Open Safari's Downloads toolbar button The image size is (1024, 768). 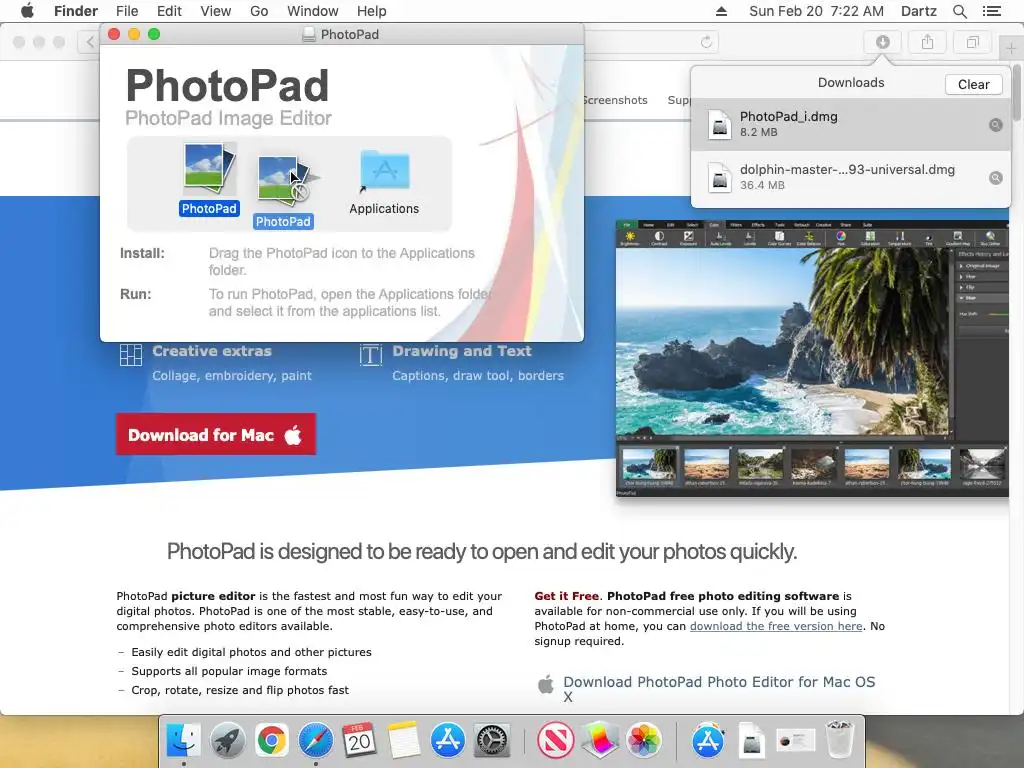coord(882,42)
